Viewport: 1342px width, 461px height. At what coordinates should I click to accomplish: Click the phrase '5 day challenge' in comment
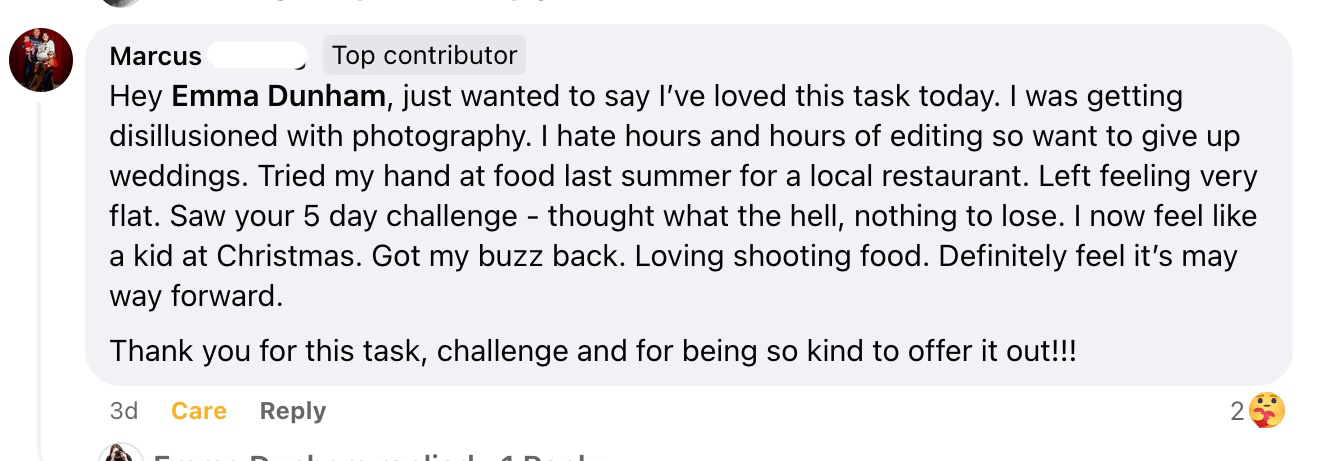(x=406, y=216)
